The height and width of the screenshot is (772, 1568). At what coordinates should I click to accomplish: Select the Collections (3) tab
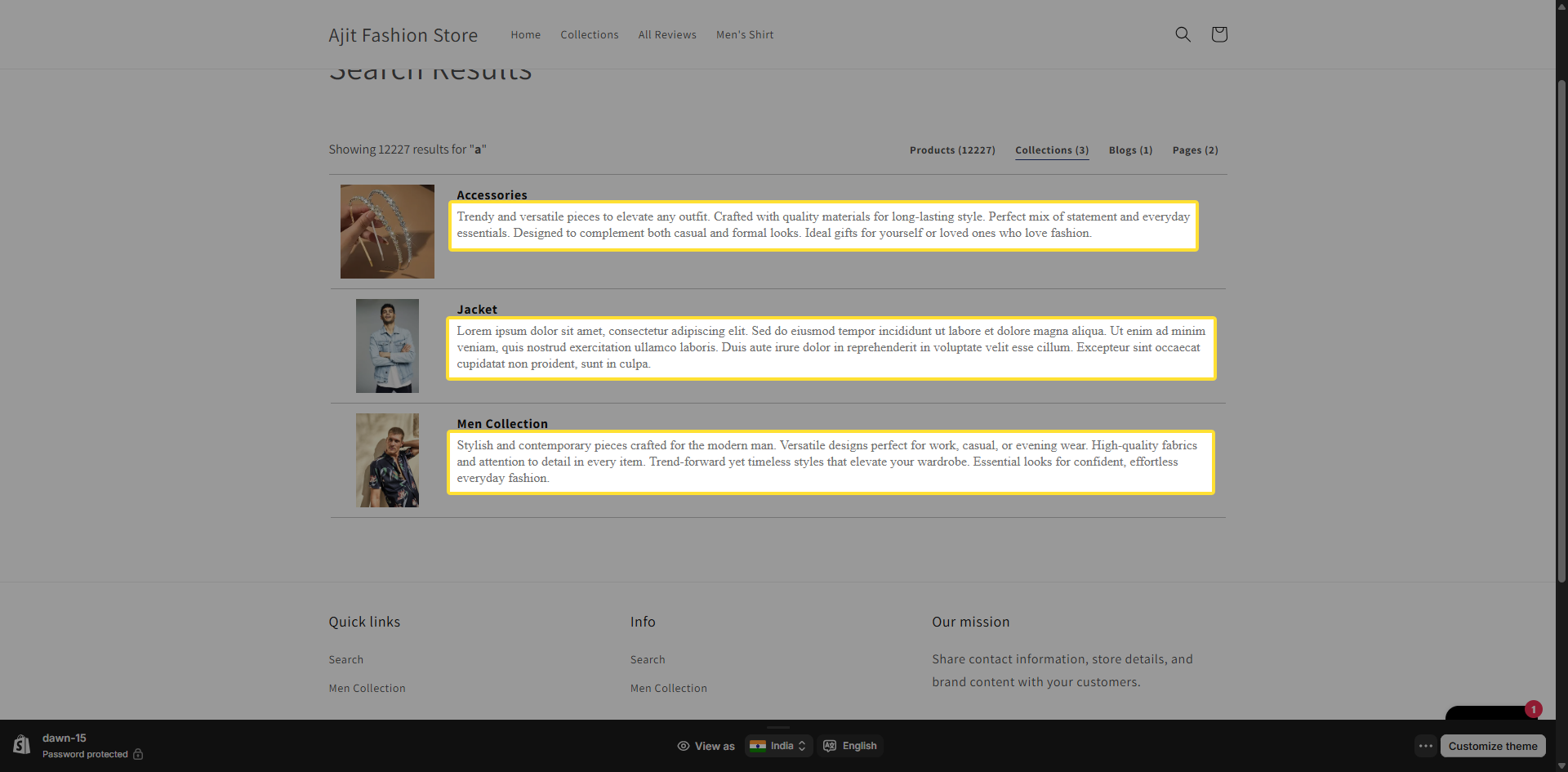click(x=1051, y=150)
